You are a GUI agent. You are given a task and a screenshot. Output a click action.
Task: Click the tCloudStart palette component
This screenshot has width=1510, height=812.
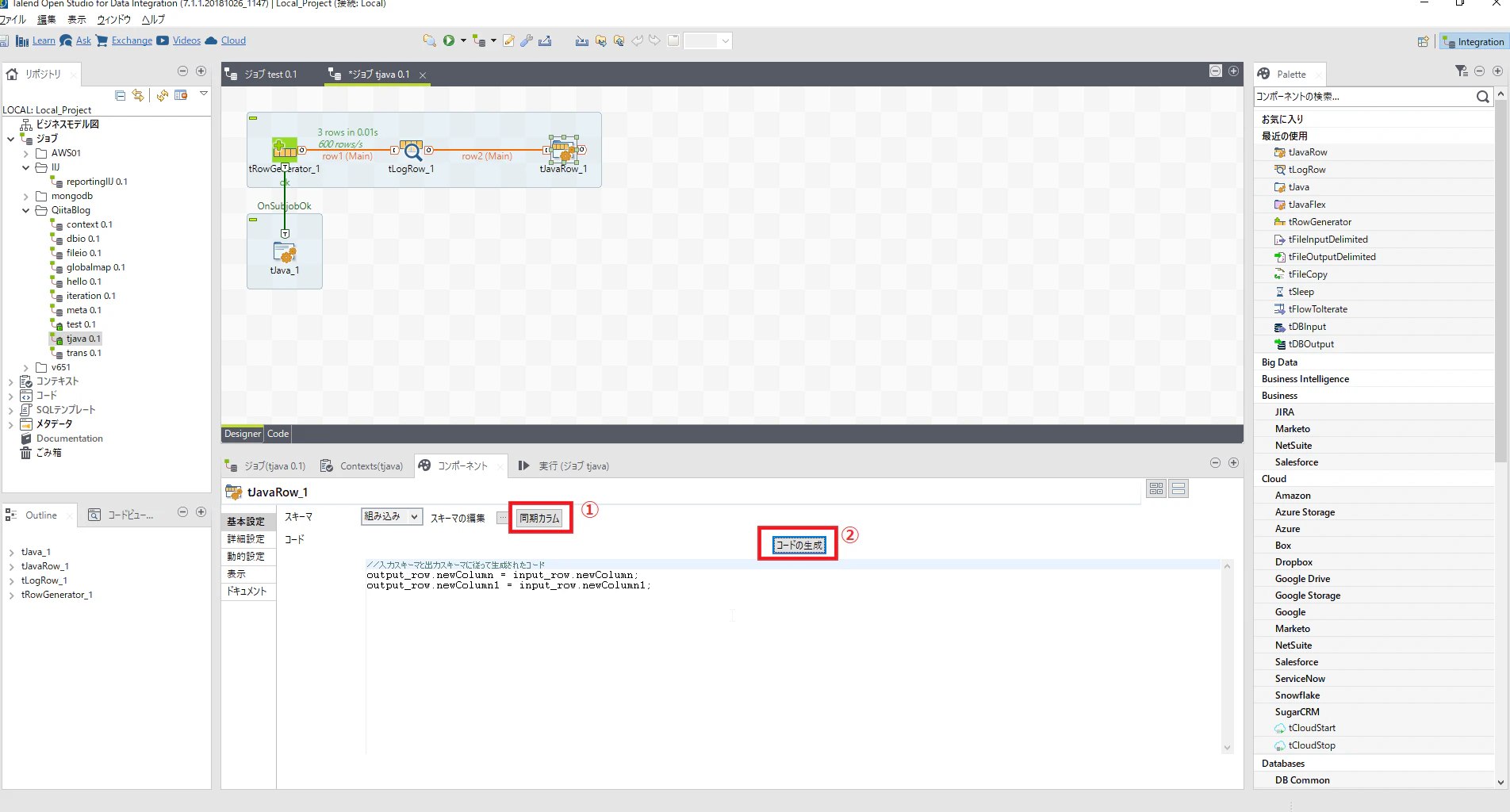click(x=1311, y=728)
